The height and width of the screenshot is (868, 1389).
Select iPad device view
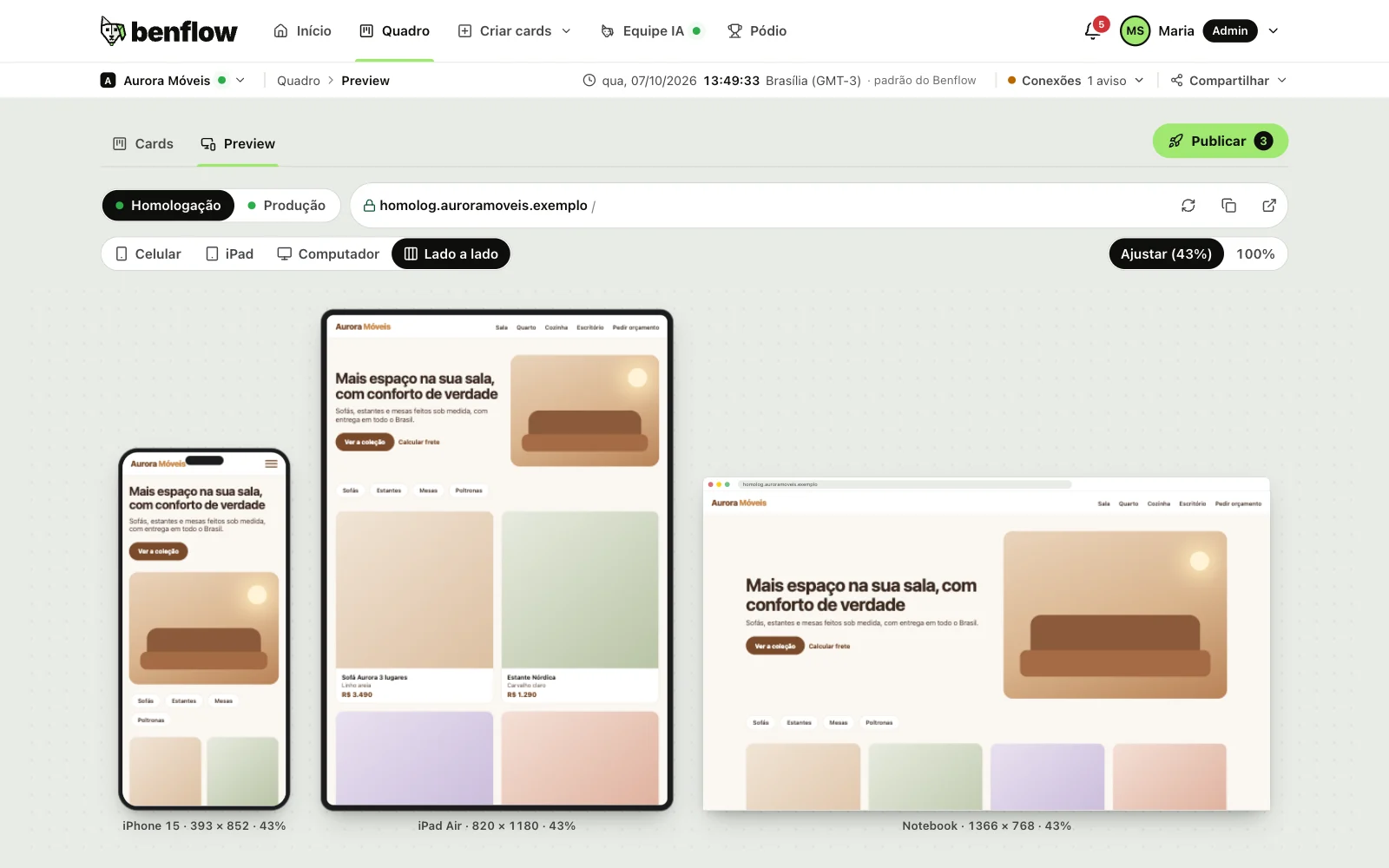tap(230, 254)
